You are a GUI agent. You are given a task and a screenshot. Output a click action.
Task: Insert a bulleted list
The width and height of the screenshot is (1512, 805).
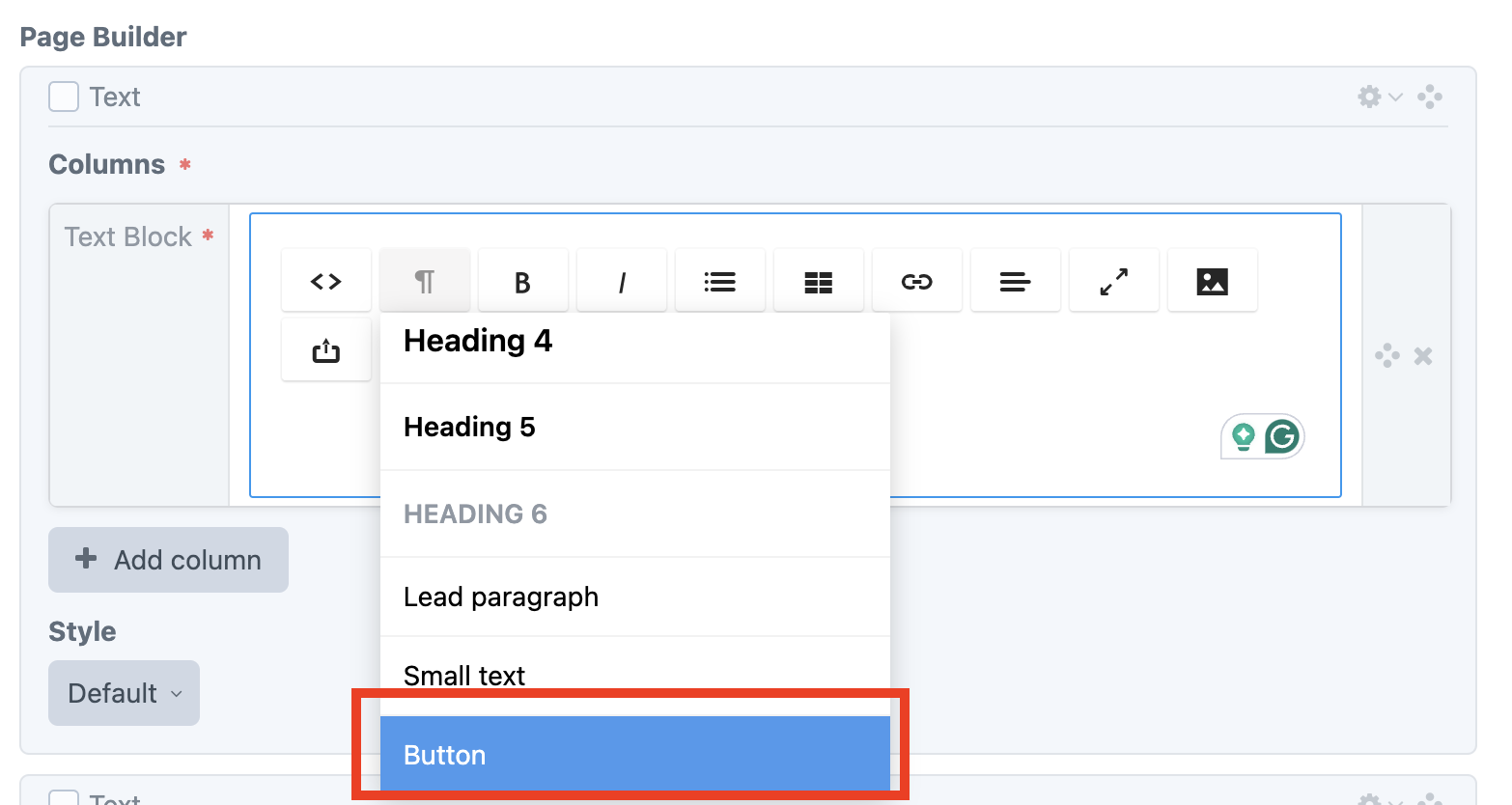pyautogui.click(x=720, y=281)
